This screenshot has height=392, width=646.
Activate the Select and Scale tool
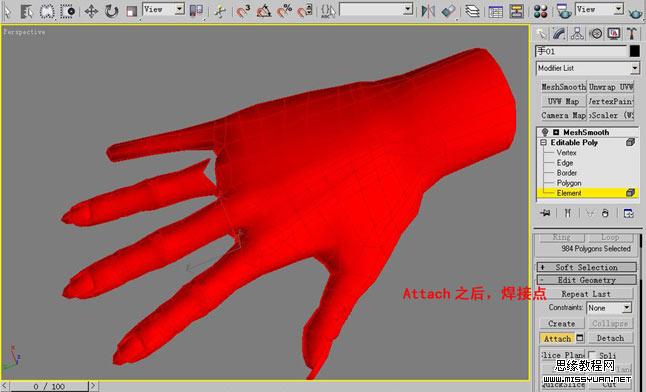(131, 11)
